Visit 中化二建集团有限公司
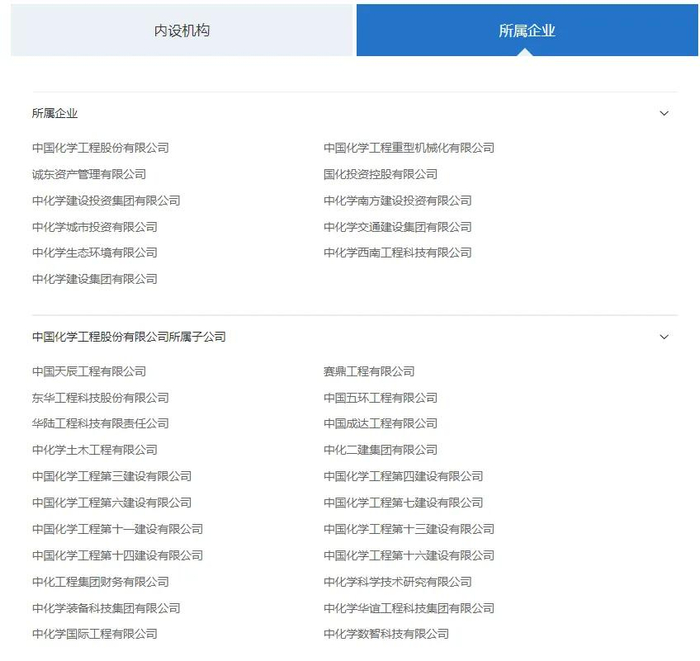The image size is (700, 661). 380,450
